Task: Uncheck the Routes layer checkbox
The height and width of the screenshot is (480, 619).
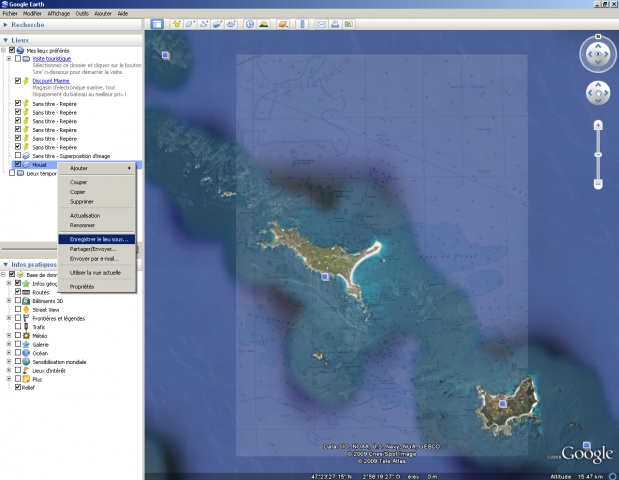Action: tap(18, 292)
